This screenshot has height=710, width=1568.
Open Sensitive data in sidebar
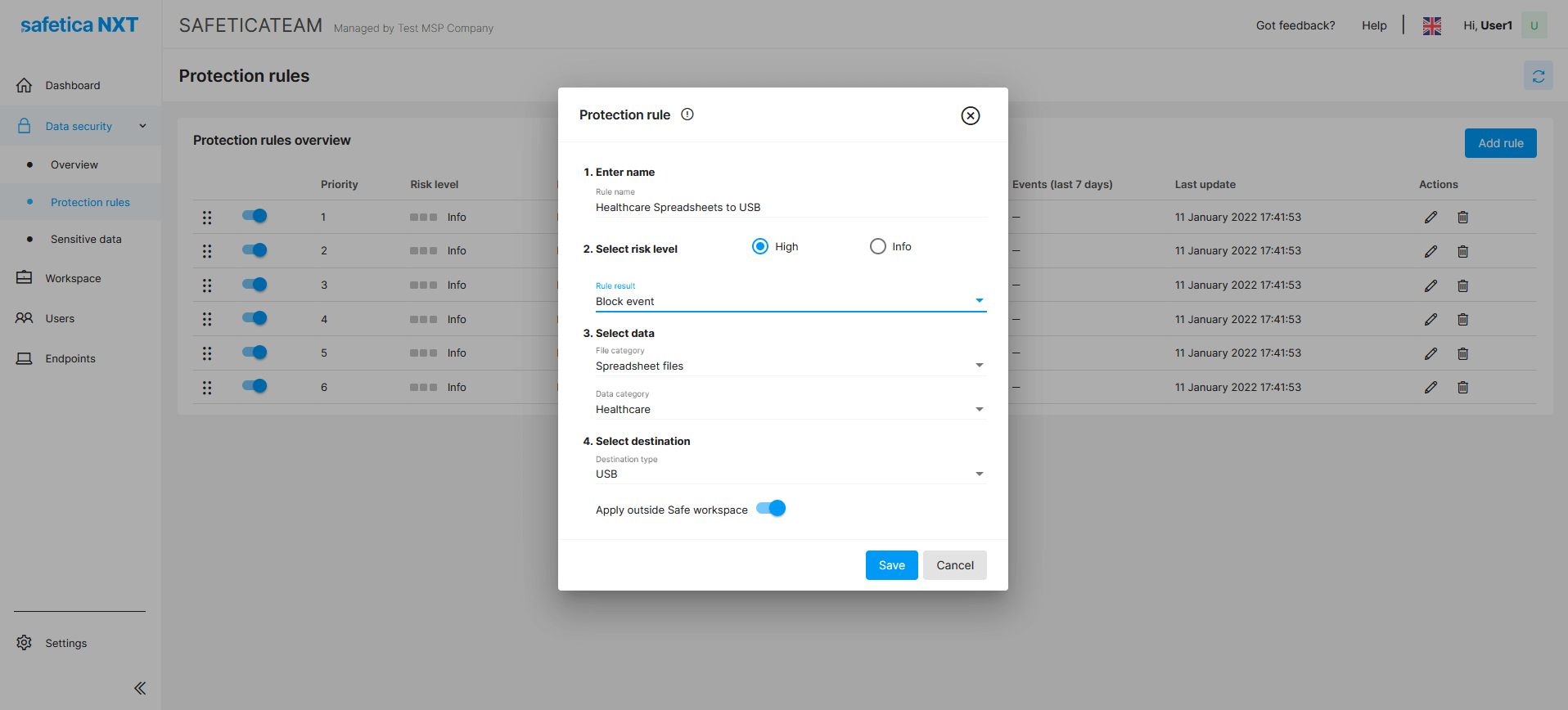click(x=86, y=240)
